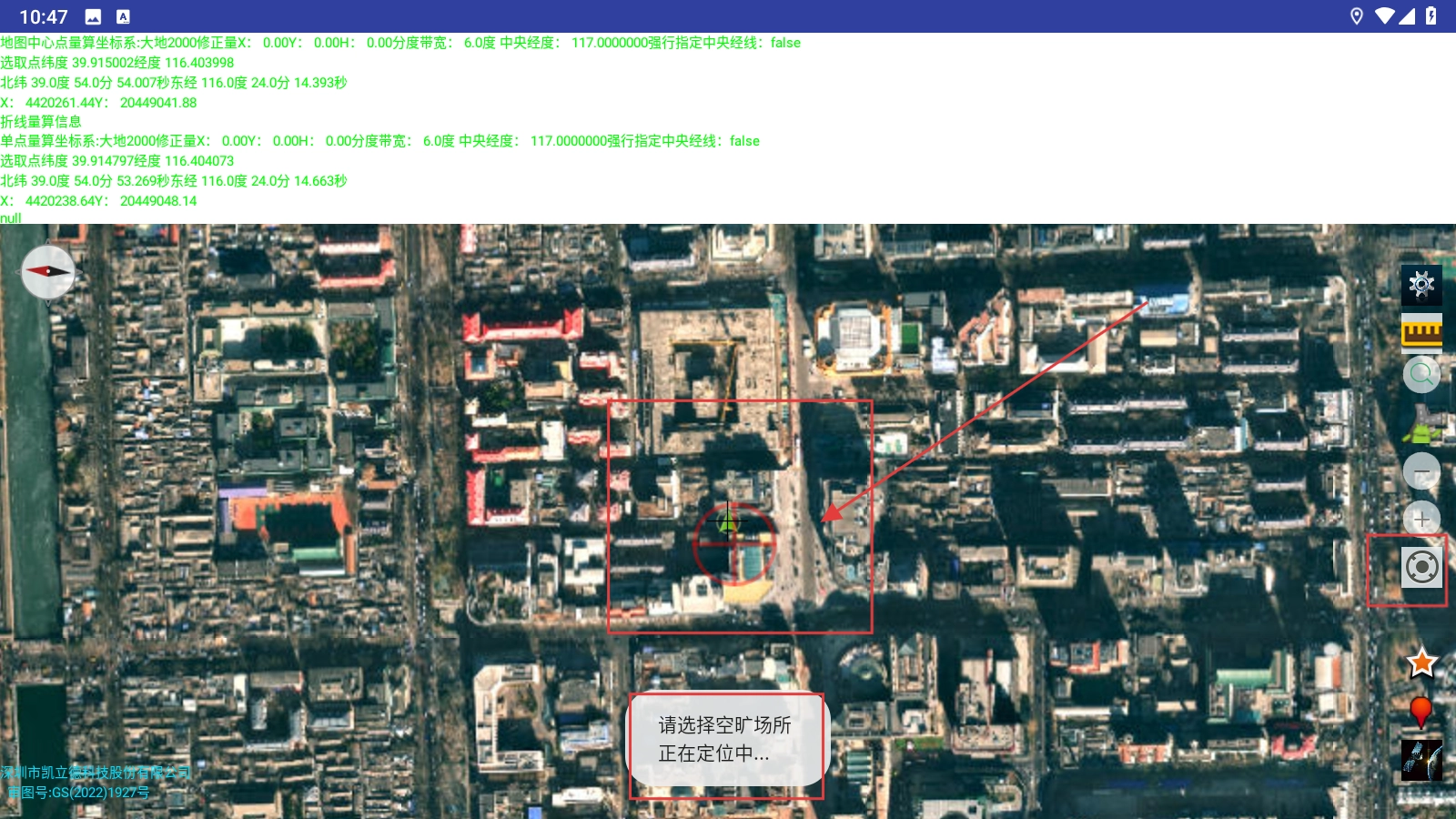Tap the image notification icon in status bar
Image resolution: width=1456 pixels, height=819 pixels.
point(93,16)
